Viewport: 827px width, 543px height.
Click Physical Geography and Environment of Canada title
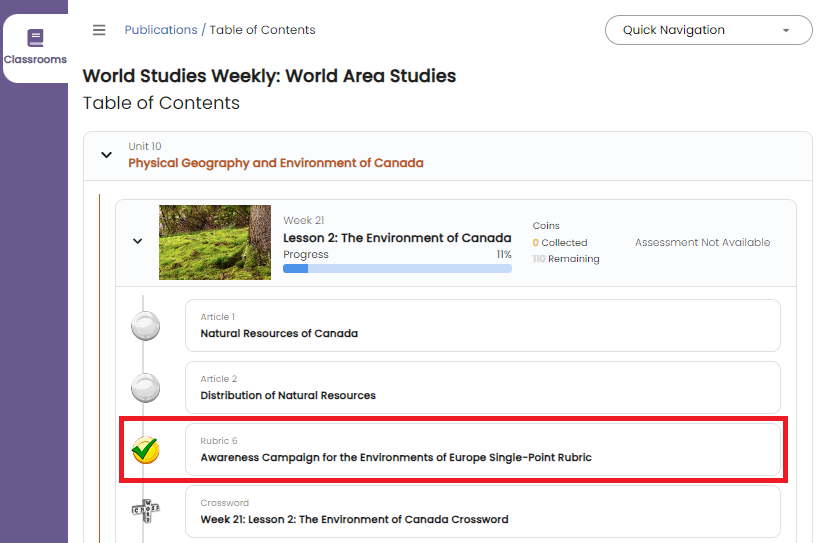click(x=276, y=163)
